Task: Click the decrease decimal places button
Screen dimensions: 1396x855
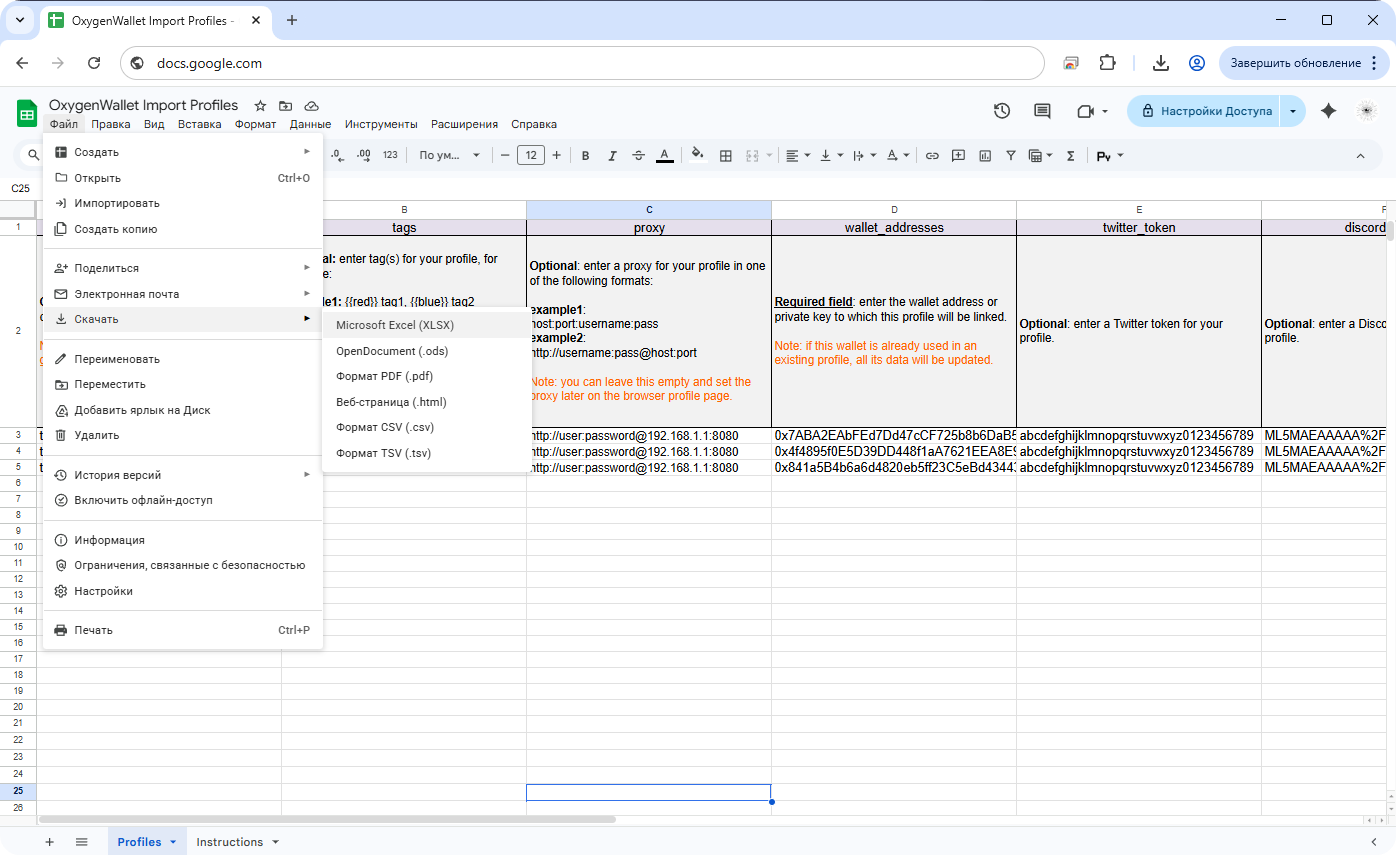Action: coord(337,155)
